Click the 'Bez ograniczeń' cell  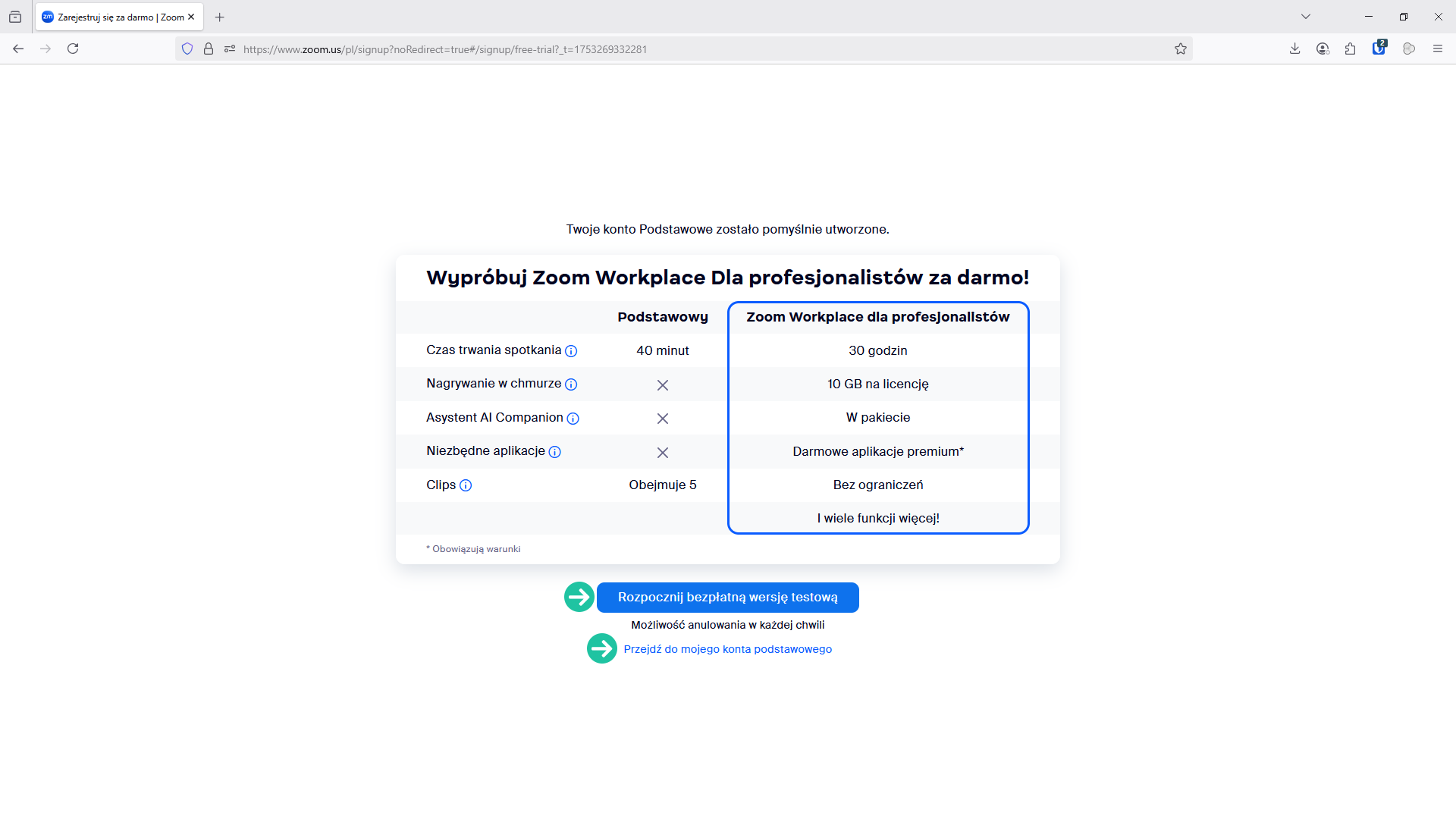pyautogui.click(x=878, y=485)
